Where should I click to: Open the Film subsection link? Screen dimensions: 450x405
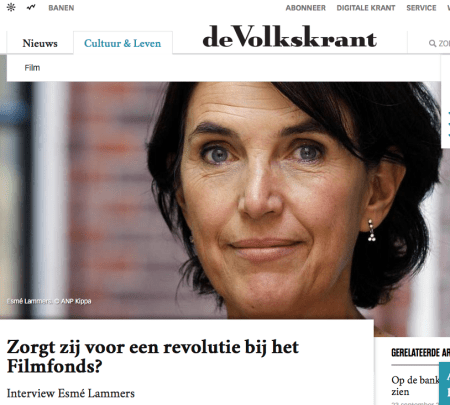32,68
